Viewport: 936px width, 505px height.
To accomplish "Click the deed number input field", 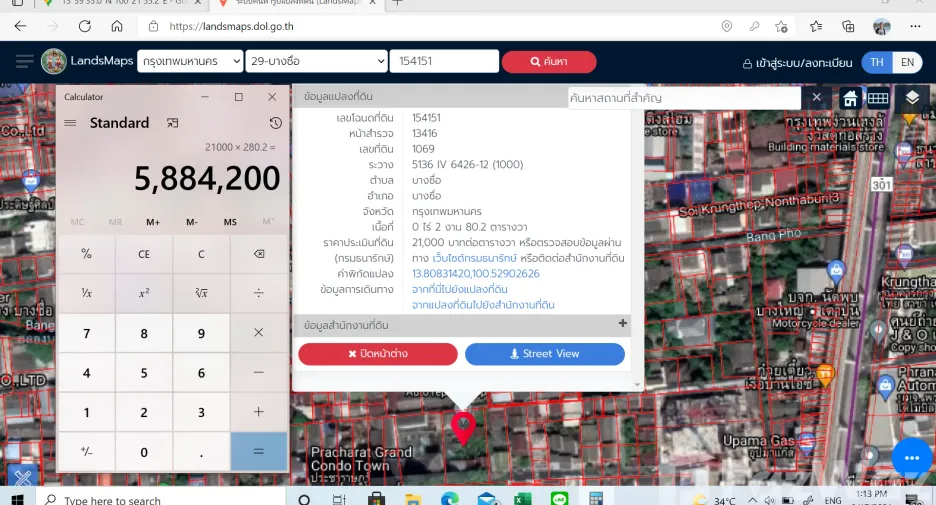I will (x=444, y=61).
